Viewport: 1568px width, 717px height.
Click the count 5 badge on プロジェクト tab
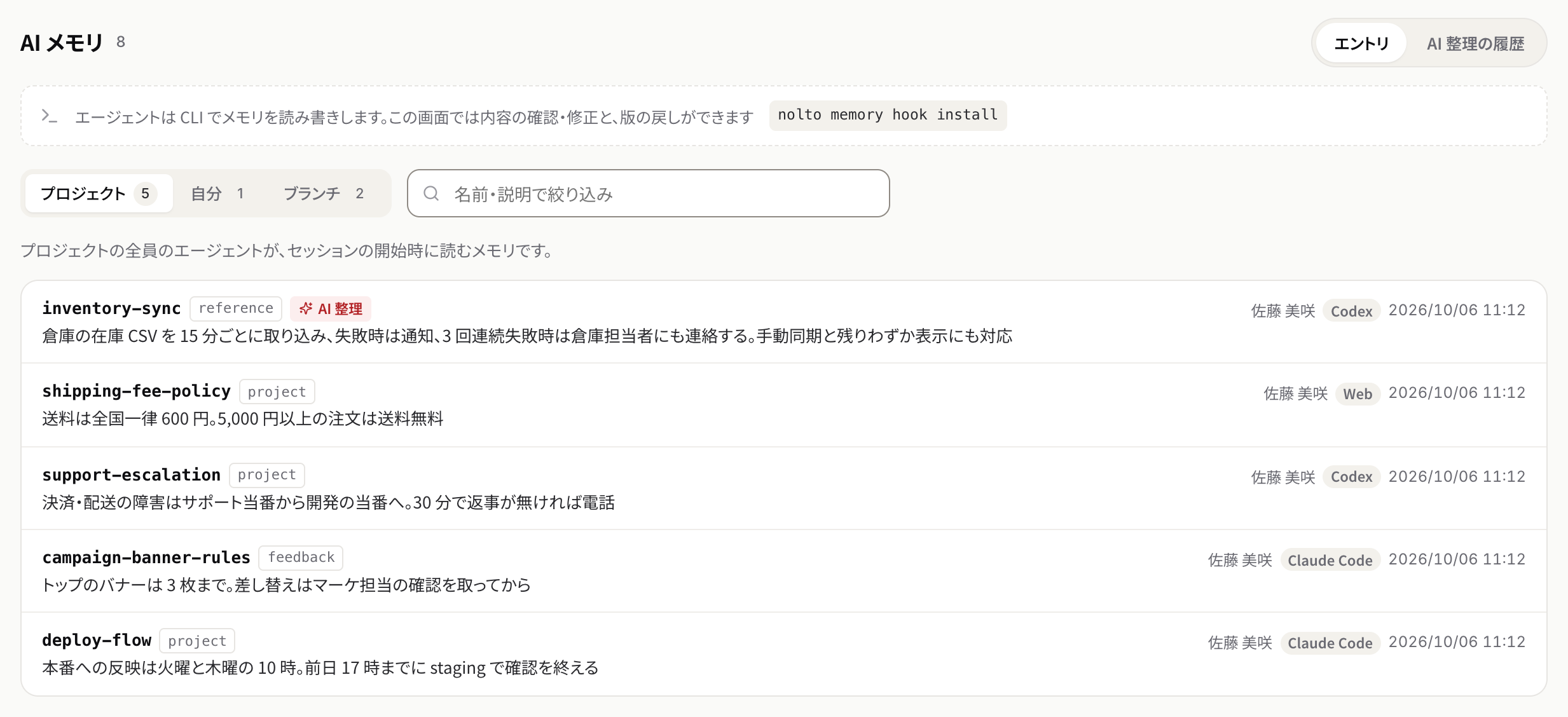145,193
